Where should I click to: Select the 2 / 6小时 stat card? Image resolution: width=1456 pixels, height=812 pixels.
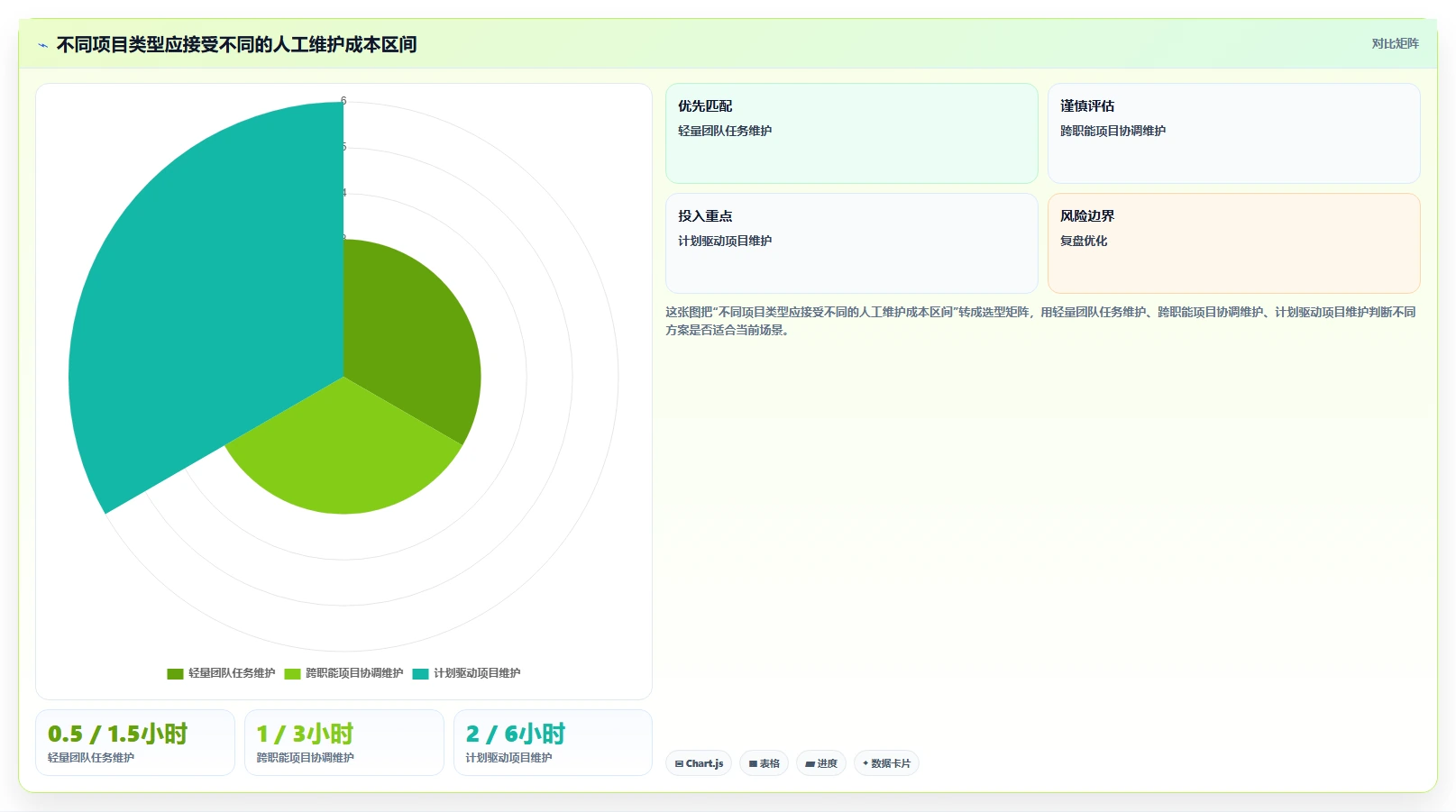tap(553, 743)
